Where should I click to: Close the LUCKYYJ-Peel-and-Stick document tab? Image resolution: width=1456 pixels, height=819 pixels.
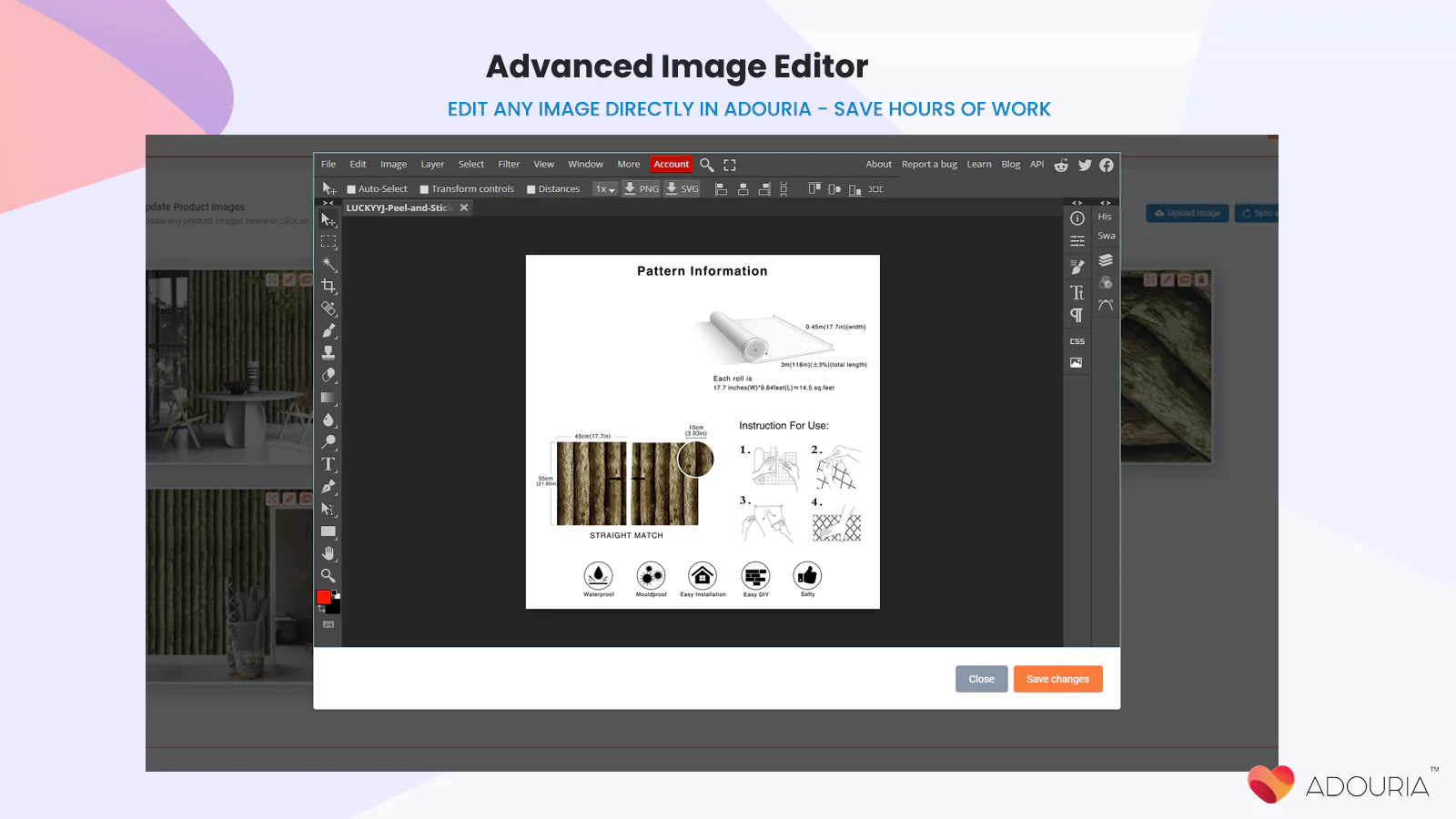(464, 208)
